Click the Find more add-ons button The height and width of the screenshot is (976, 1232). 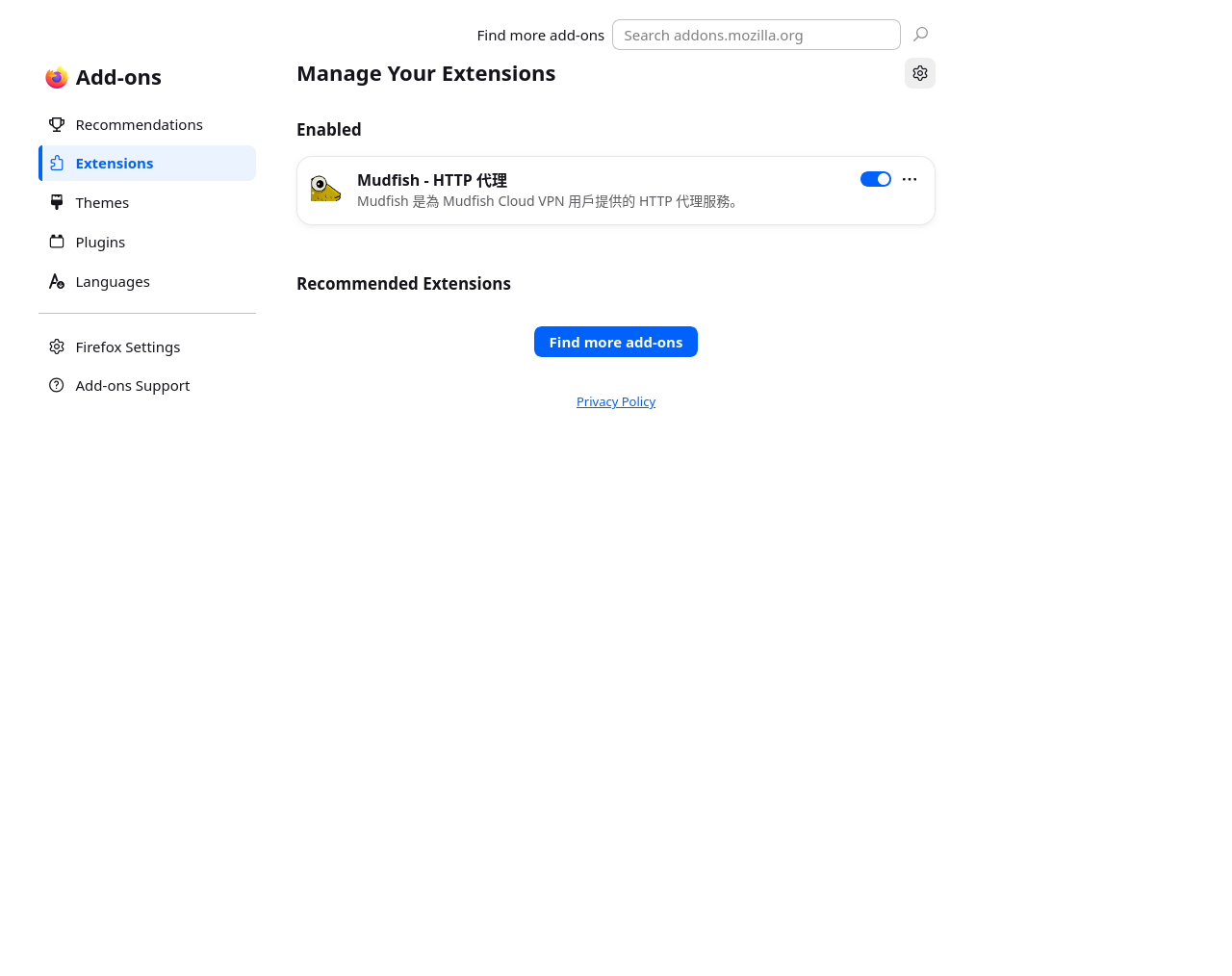tap(616, 342)
